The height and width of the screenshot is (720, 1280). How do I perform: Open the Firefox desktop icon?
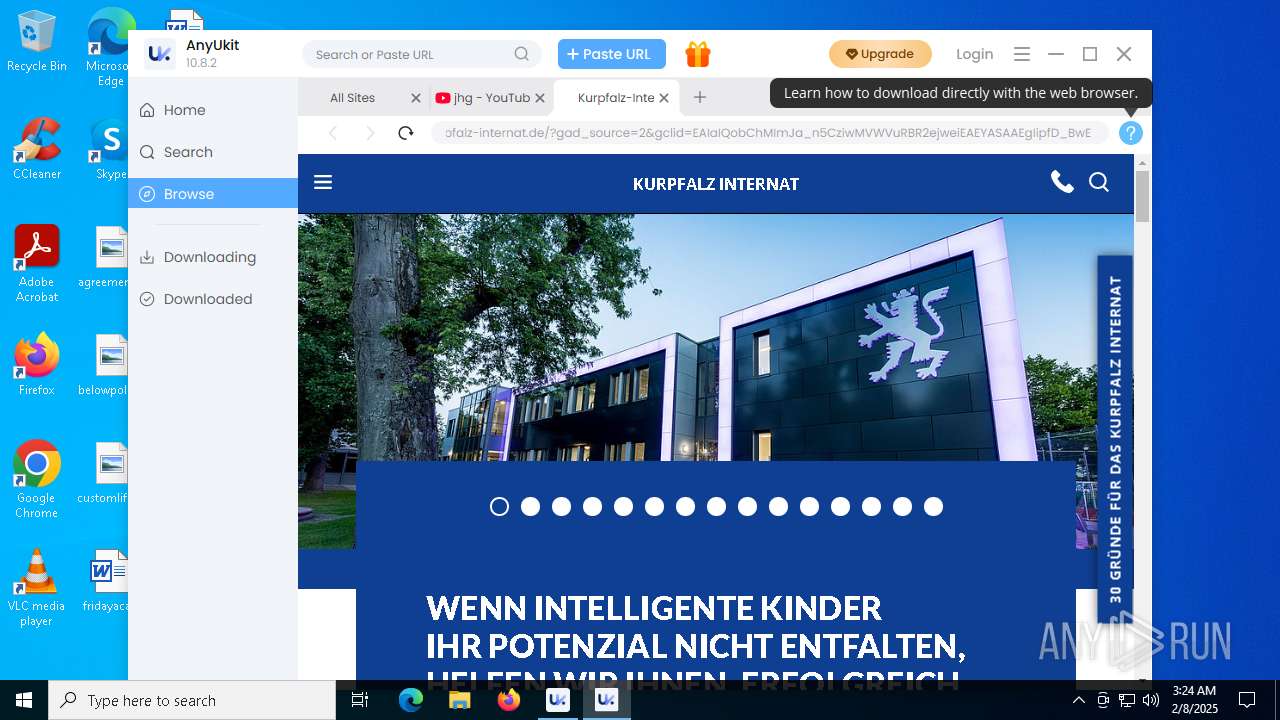[x=37, y=365]
